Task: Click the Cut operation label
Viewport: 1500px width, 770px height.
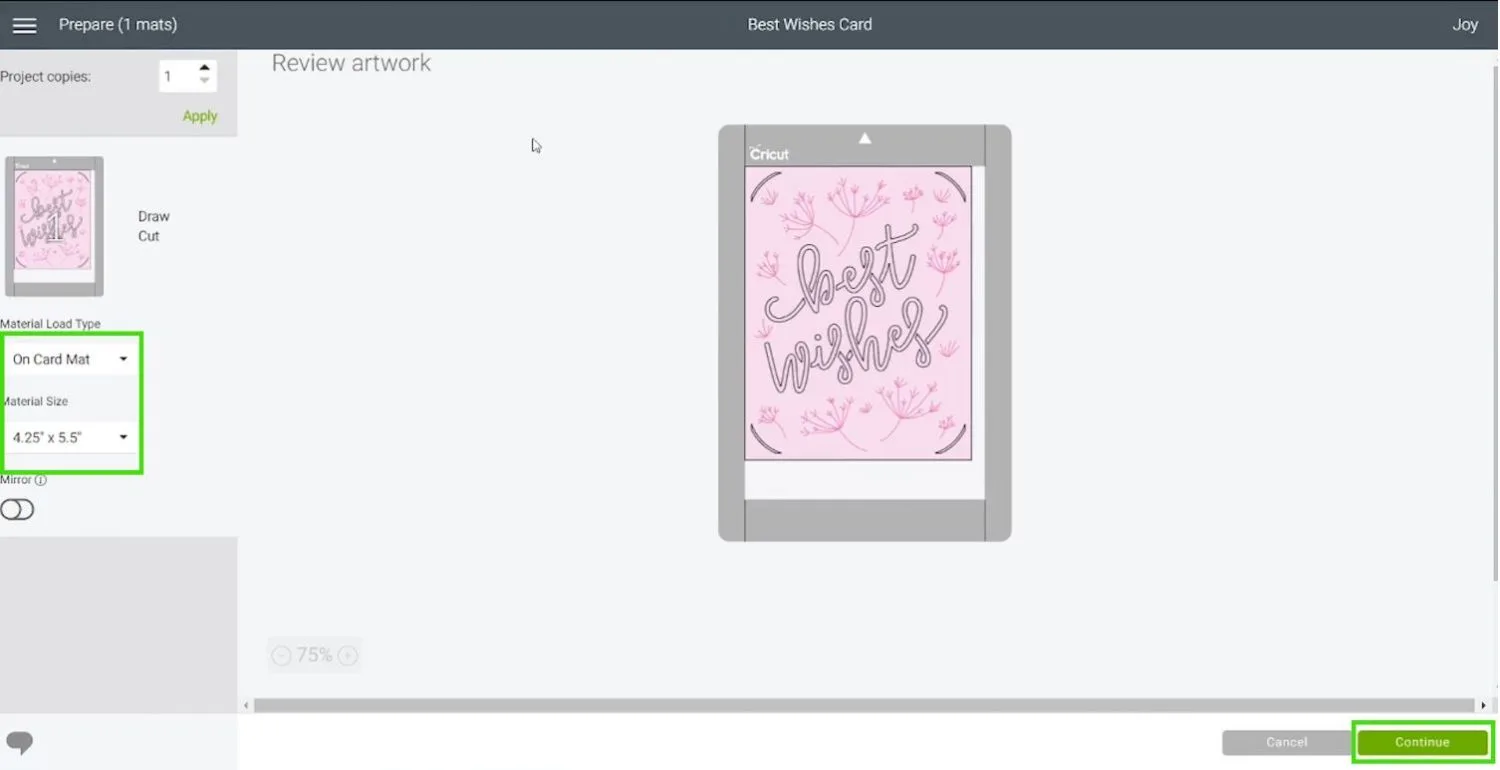Action: pos(149,236)
